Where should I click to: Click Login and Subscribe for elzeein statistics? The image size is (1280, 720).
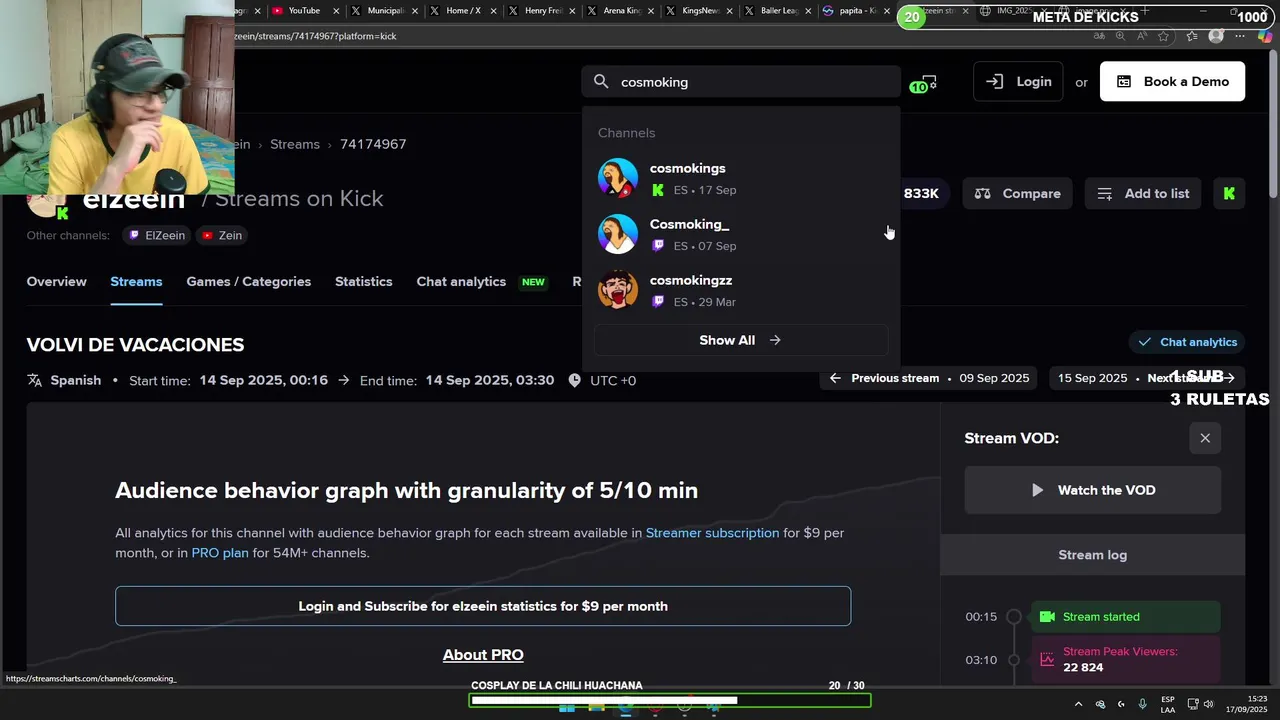pyautogui.click(x=483, y=606)
